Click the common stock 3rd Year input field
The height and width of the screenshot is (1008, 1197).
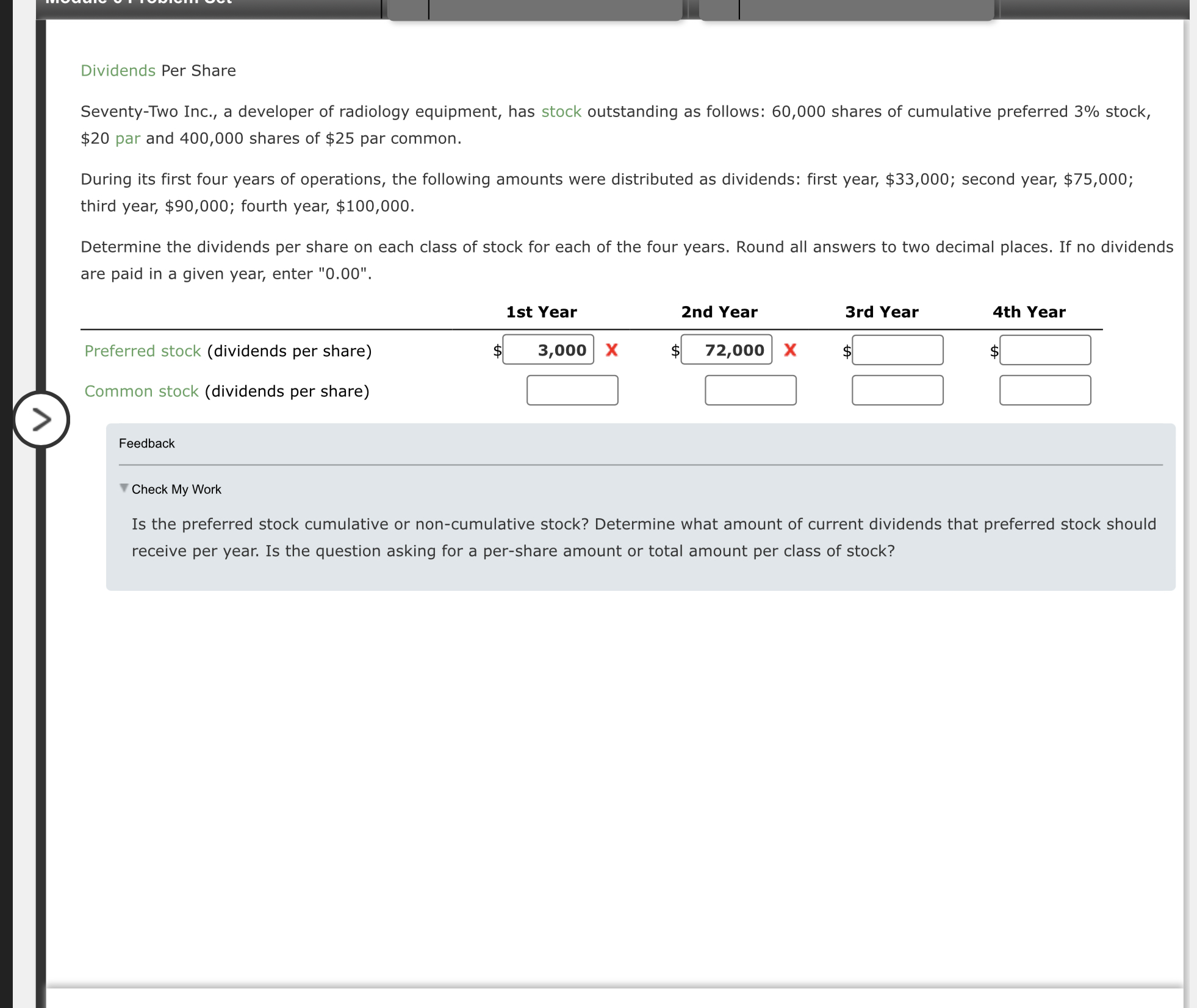(897, 390)
